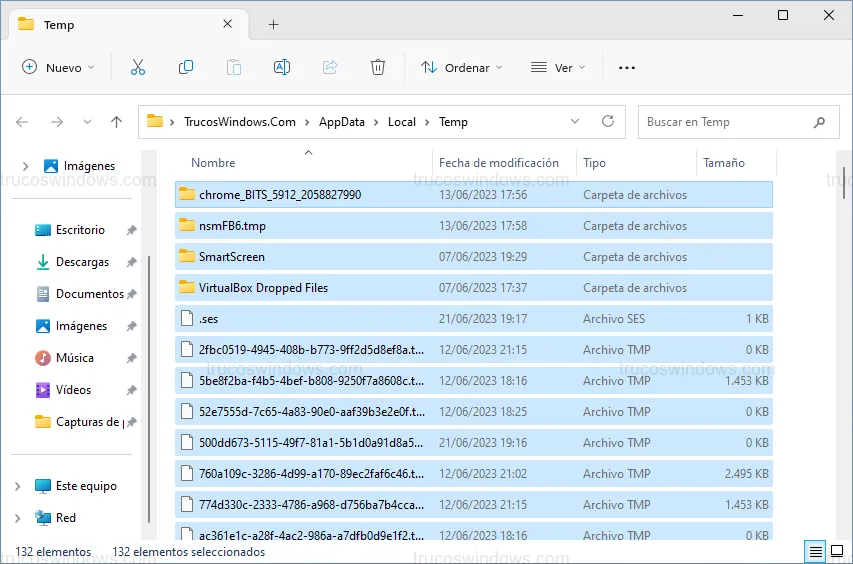
Task: Click the Cut scissors icon
Action: coord(138,67)
